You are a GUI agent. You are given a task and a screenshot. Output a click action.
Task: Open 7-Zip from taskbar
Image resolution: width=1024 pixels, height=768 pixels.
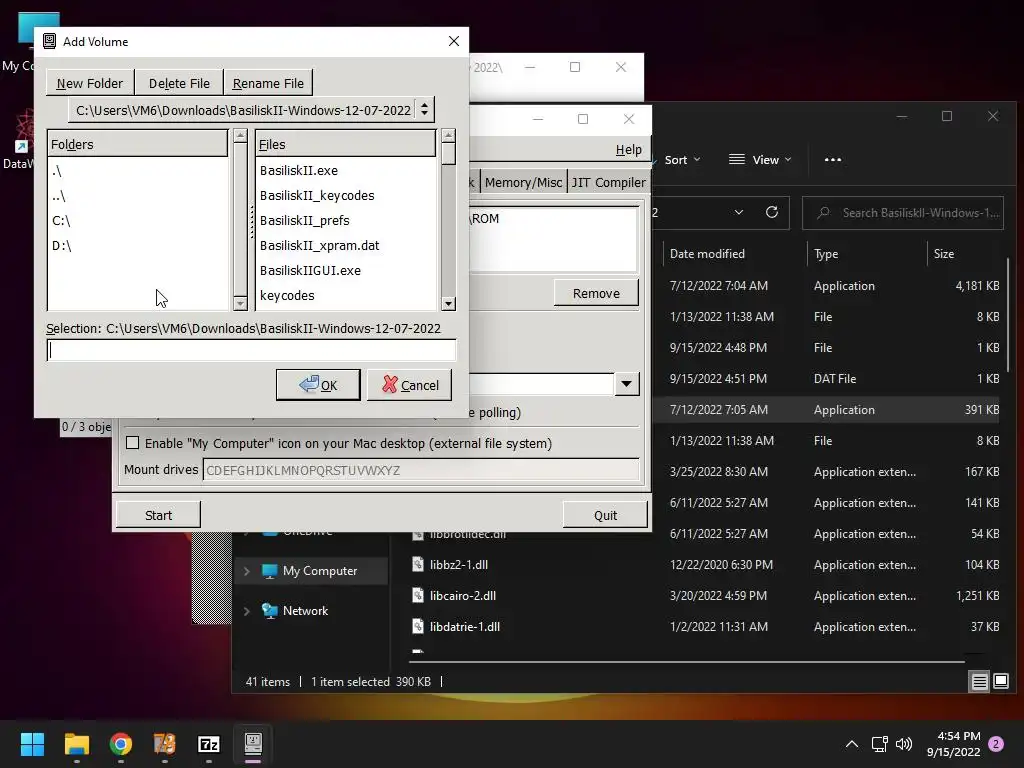209,744
